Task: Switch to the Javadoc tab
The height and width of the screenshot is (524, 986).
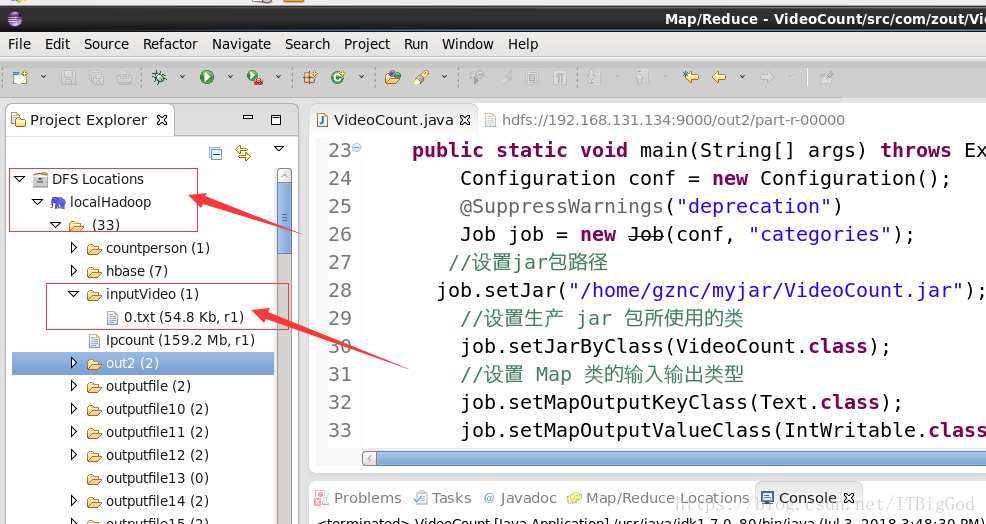Action: pos(520,498)
